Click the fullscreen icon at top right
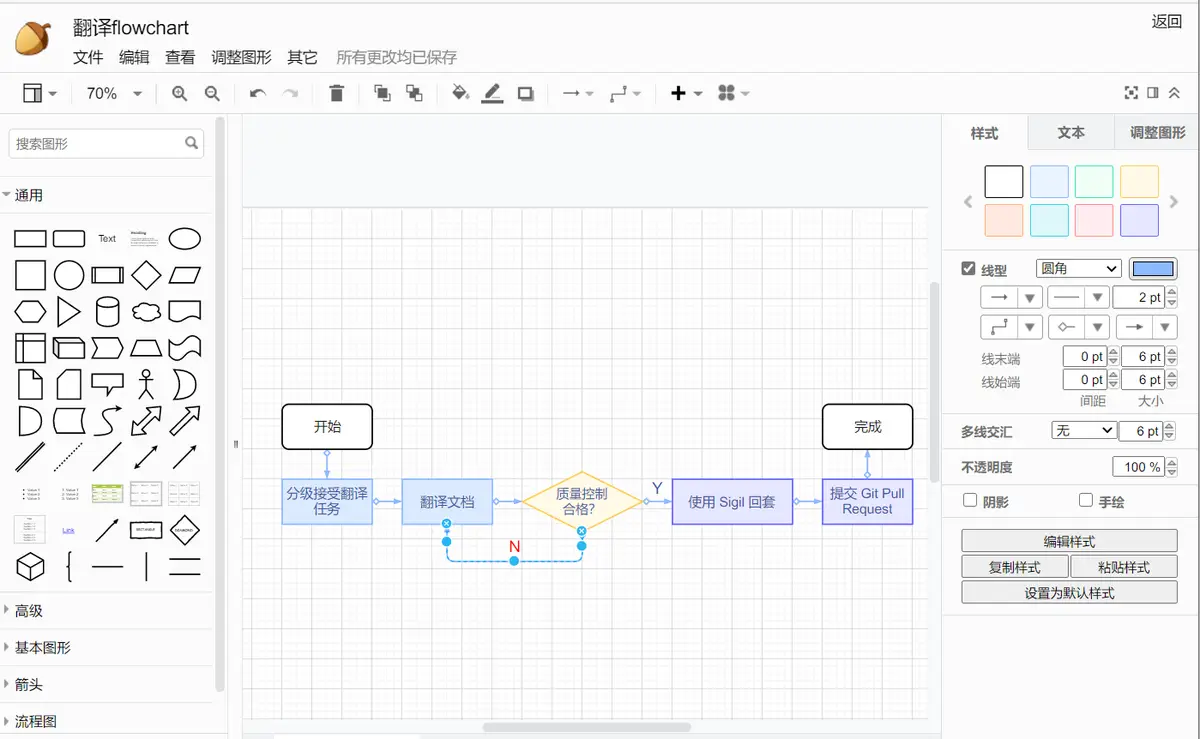This screenshot has width=1200, height=739. [x=1131, y=93]
